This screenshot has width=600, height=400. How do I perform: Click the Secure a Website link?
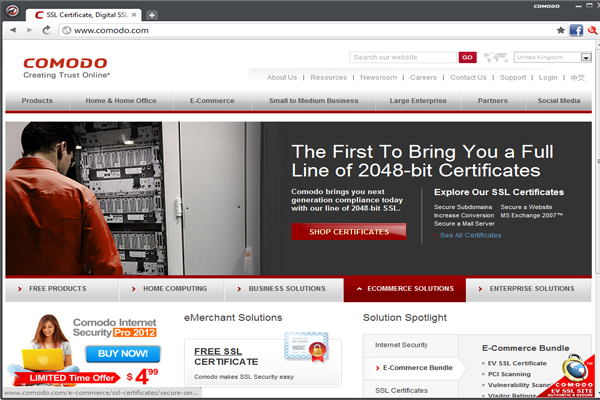[526, 207]
